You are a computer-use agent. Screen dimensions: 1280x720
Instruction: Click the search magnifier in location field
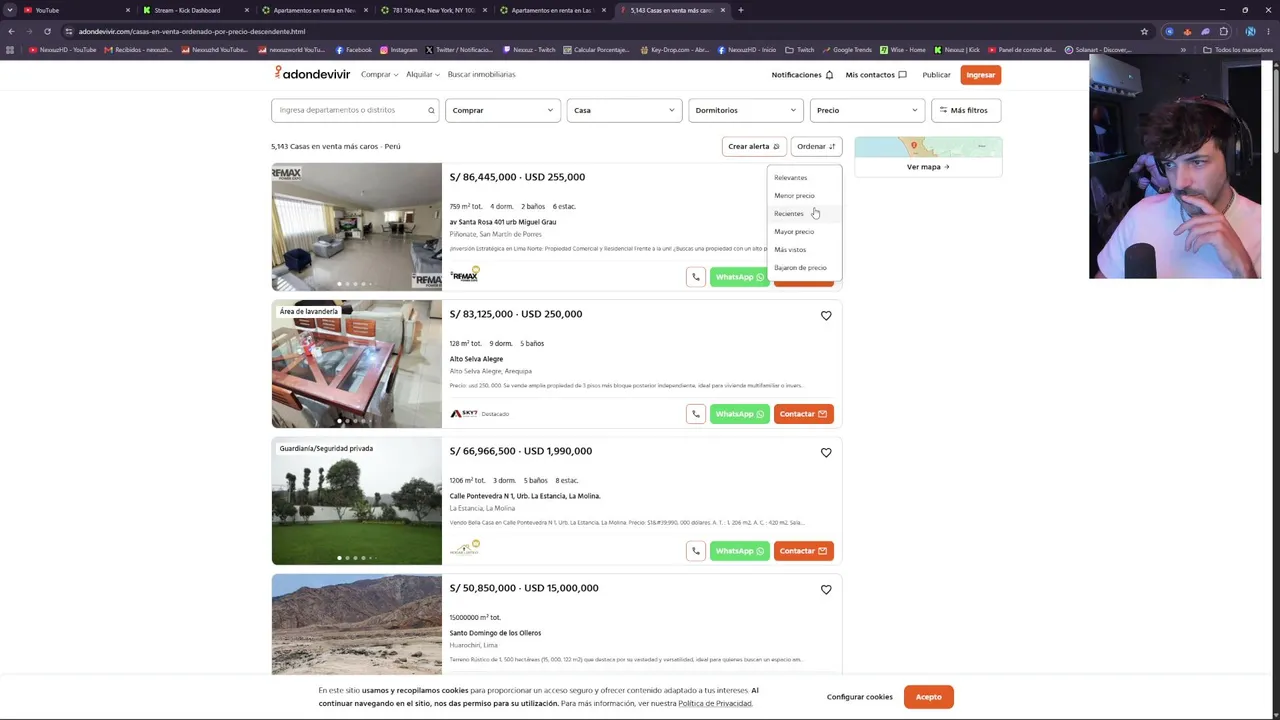pyautogui.click(x=431, y=110)
